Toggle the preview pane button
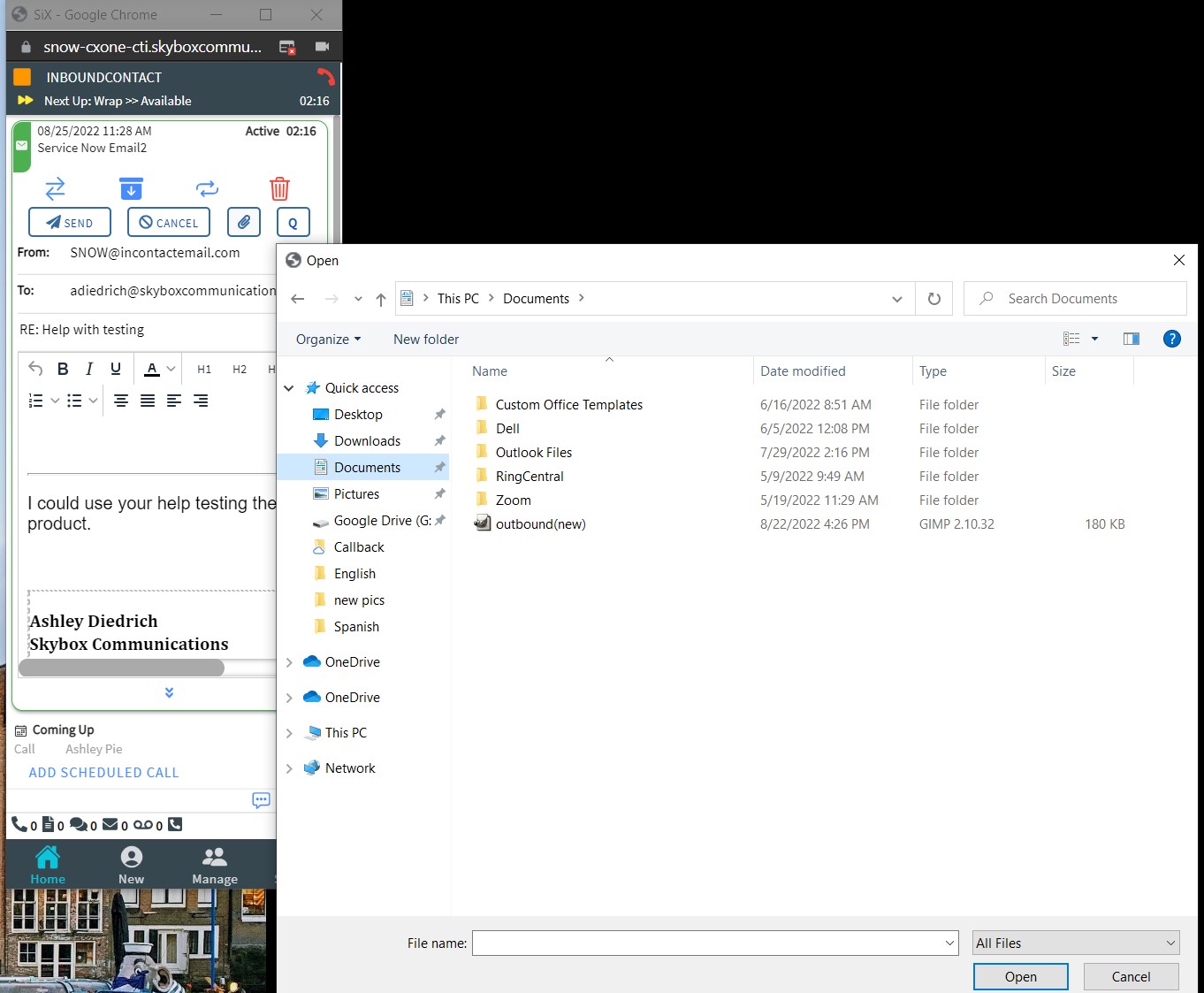The height and width of the screenshot is (993, 1204). [x=1131, y=339]
